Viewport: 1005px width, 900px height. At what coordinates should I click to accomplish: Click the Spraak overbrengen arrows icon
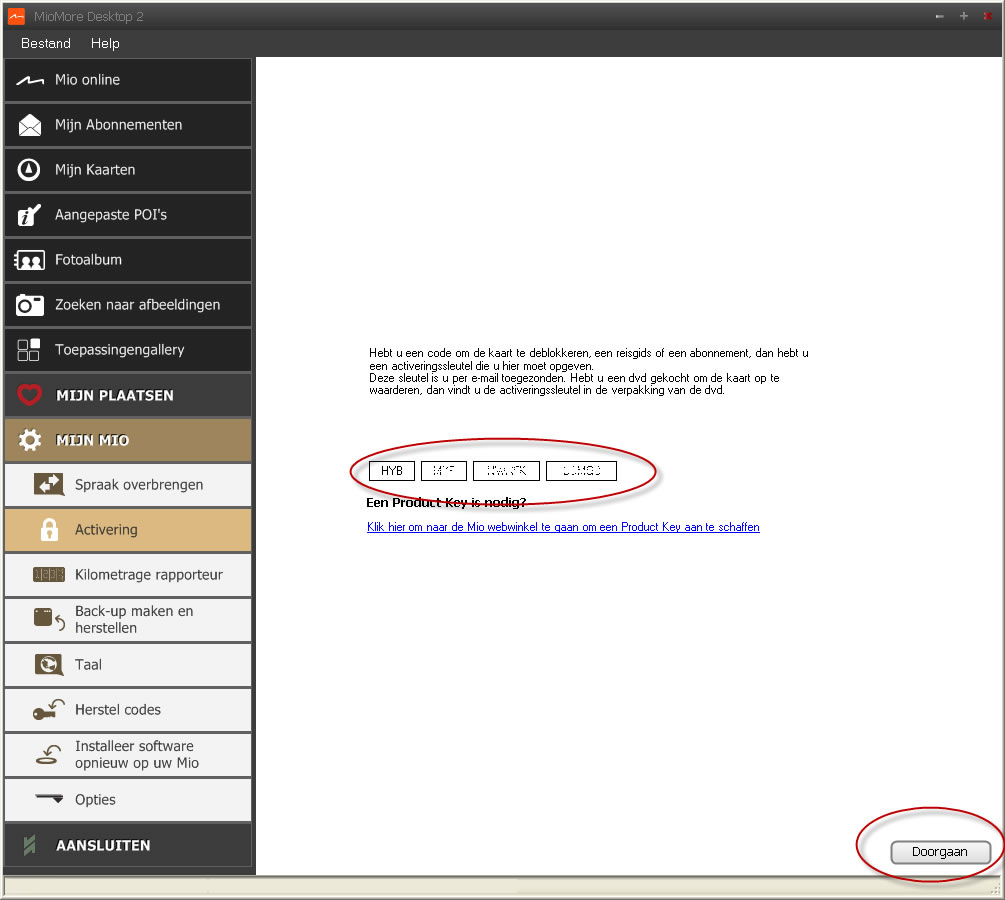[x=49, y=485]
